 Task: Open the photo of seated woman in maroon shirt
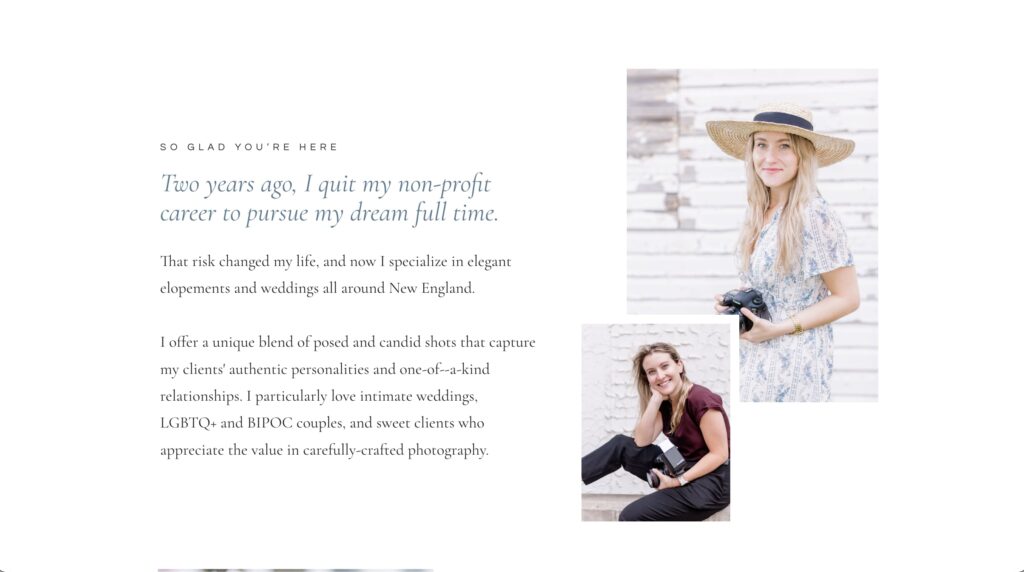[655, 422]
